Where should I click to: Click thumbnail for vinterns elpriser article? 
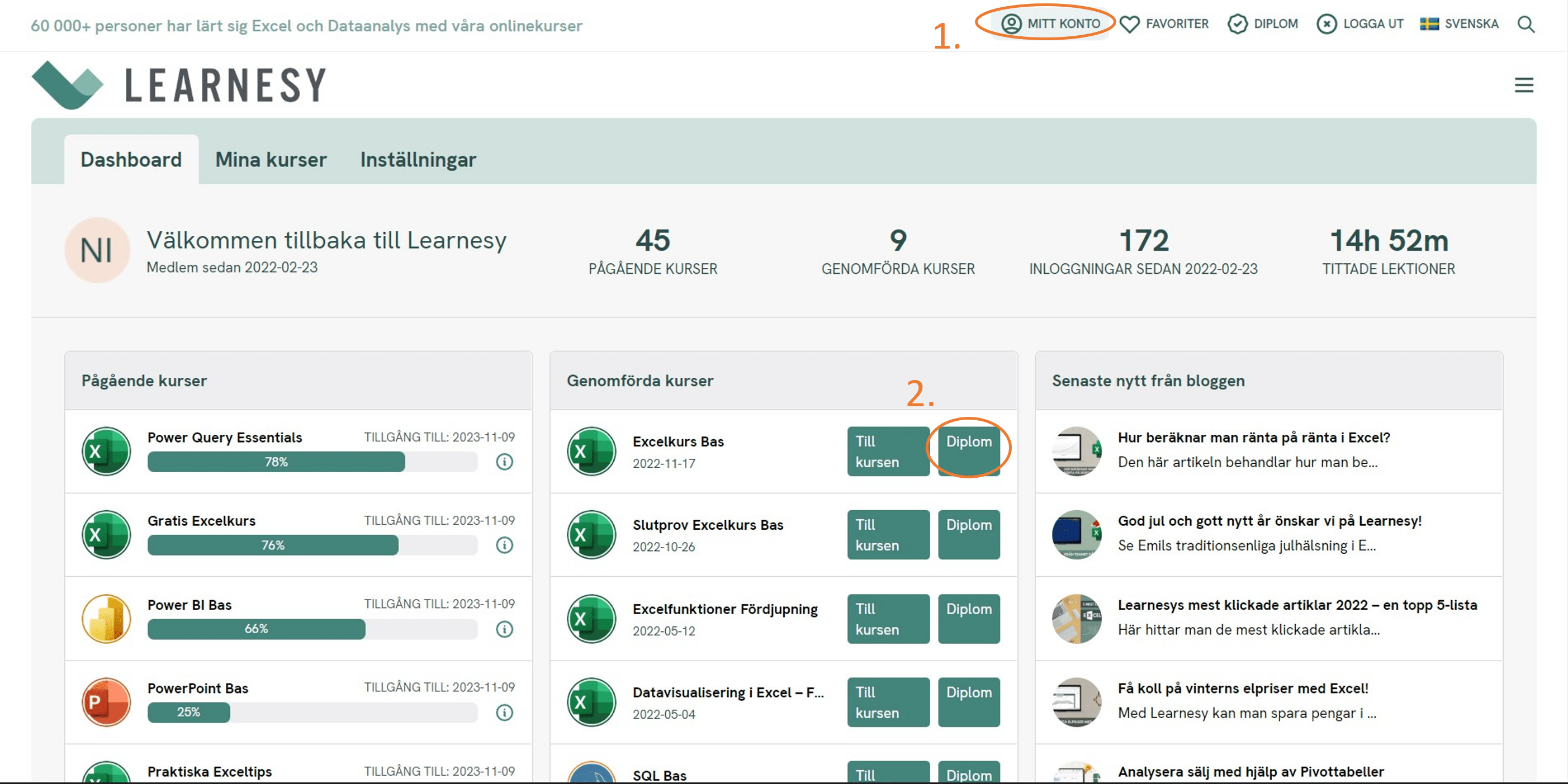pyautogui.click(x=1076, y=702)
